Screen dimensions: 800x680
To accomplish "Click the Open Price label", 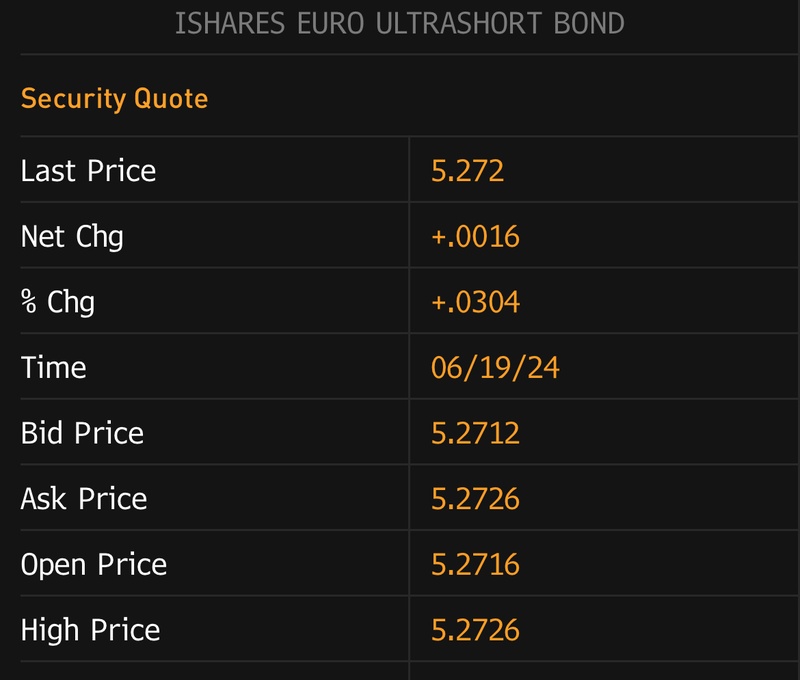I will click(93, 564).
